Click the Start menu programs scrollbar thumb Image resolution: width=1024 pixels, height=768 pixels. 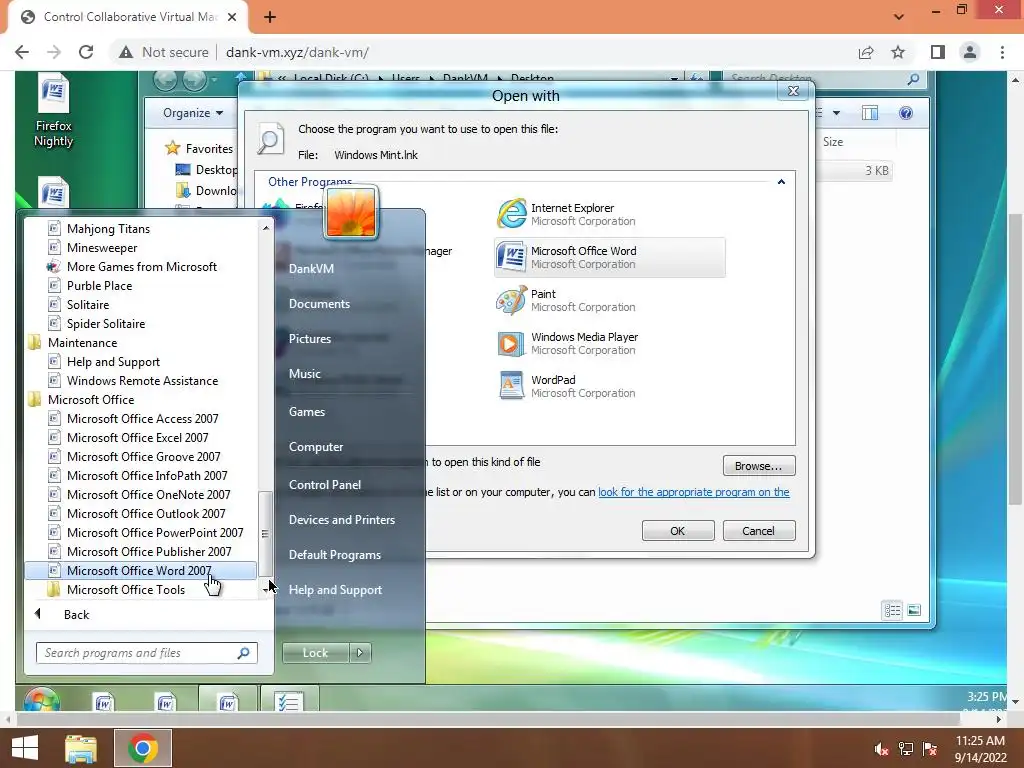click(264, 534)
